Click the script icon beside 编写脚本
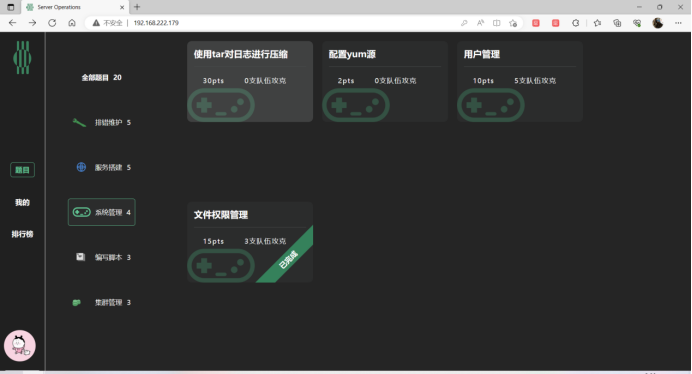The height and width of the screenshot is (374, 692). (x=80, y=257)
